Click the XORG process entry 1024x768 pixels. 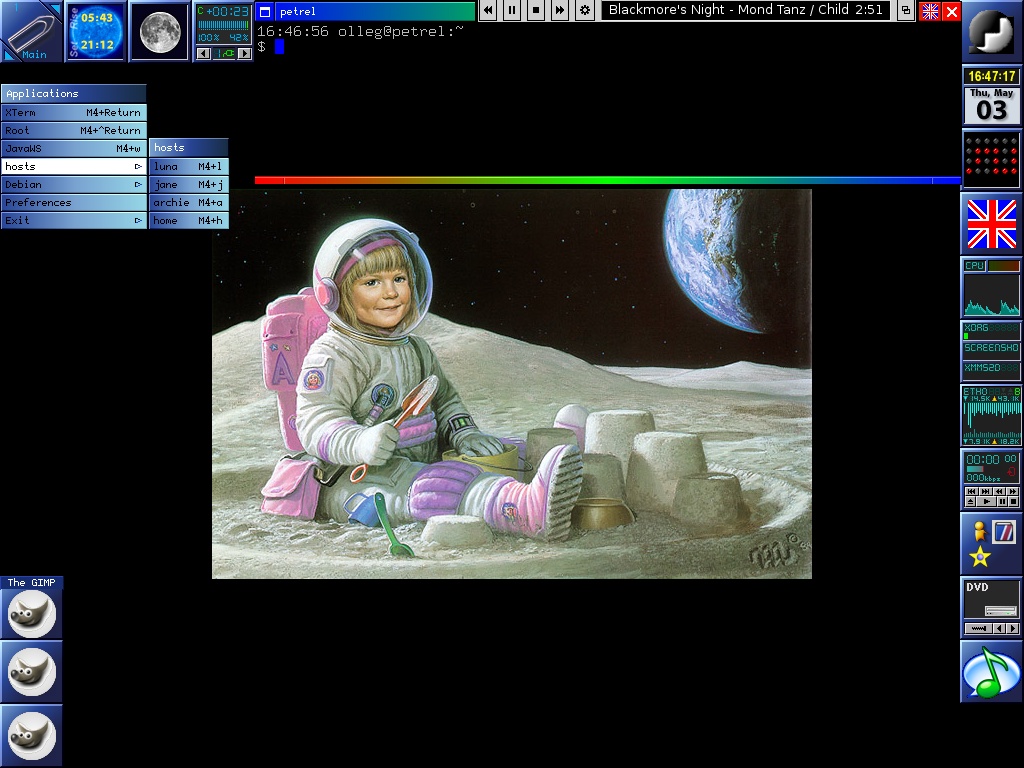(x=991, y=330)
